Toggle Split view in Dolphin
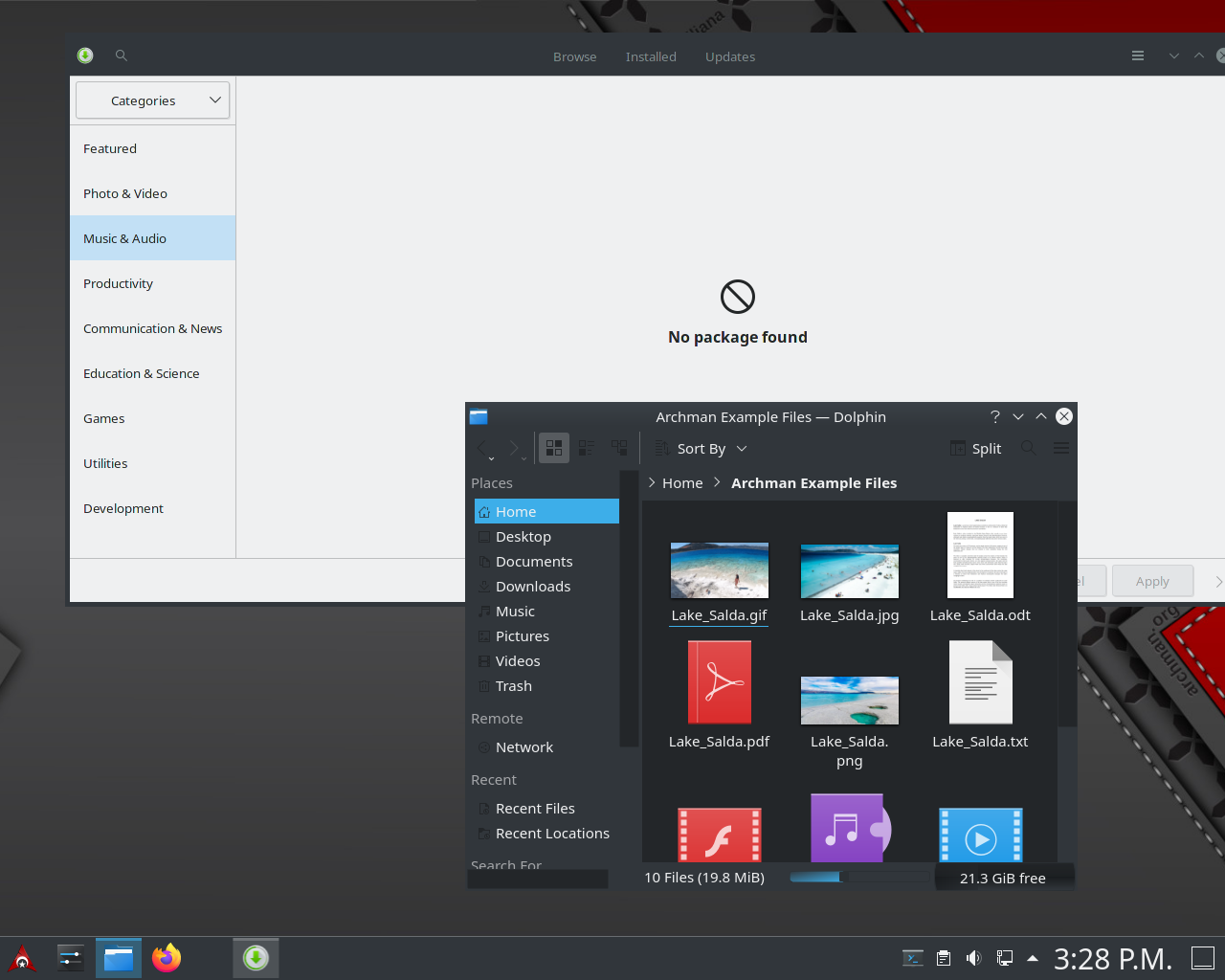The width and height of the screenshot is (1225, 980). tap(975, 448)
